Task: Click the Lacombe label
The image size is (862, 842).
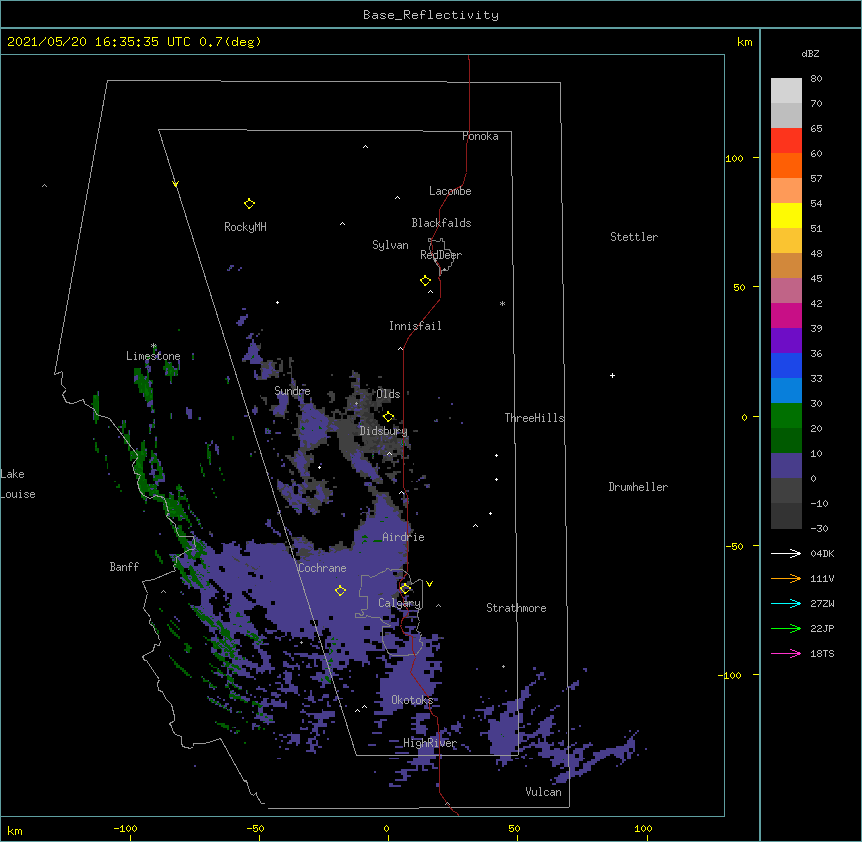Action: click(450, 191)
